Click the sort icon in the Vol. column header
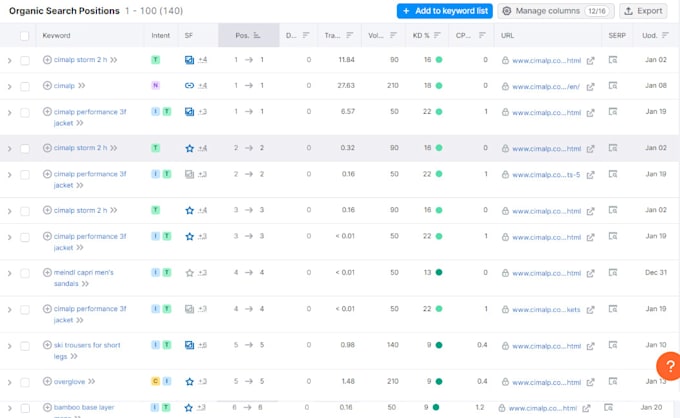This screenshot has height=418, width=680. (393, 35)
